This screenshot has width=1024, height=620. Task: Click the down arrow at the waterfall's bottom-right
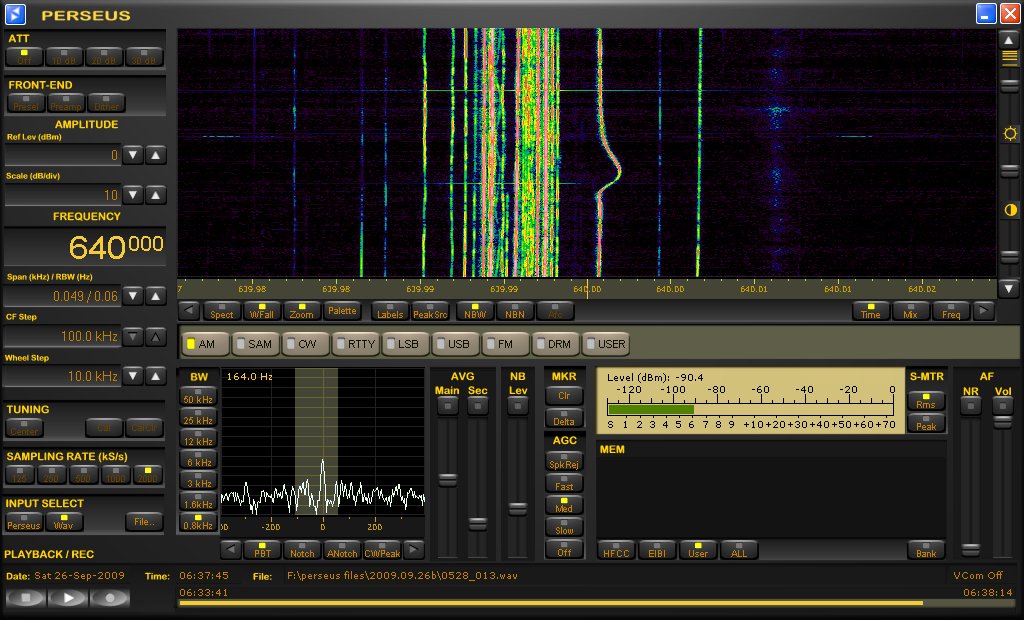point(1009,287)
